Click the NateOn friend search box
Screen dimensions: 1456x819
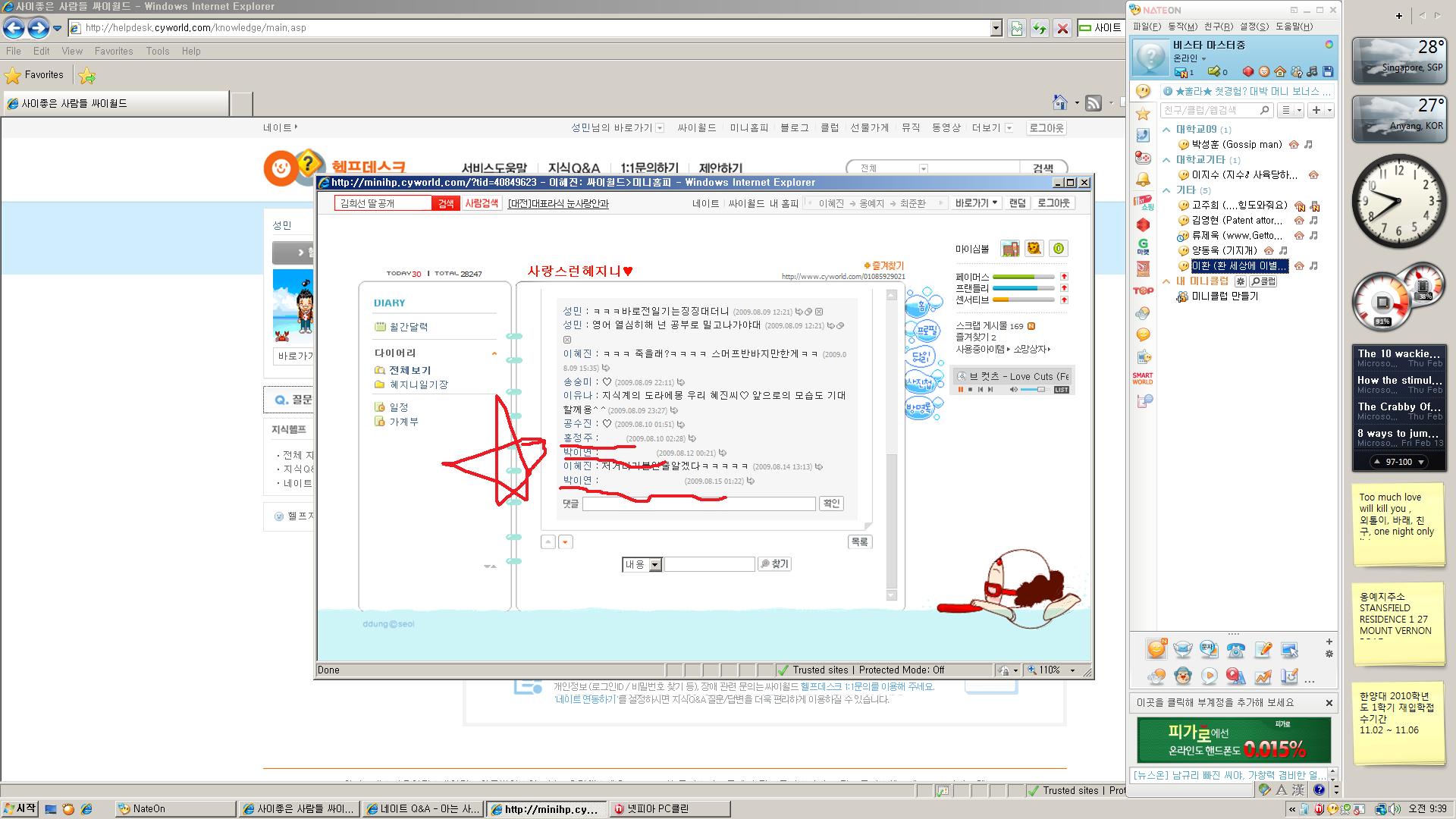pos(1216,111)
